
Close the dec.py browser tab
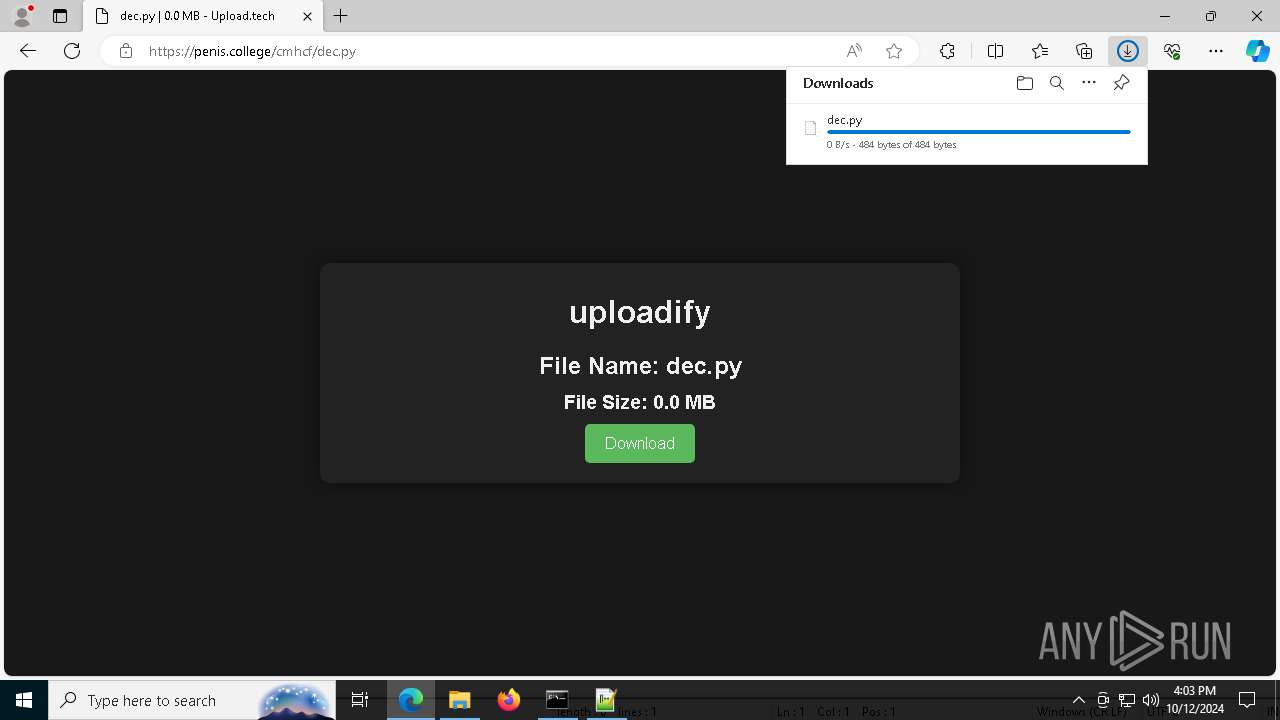pyautogui.click(x=307, y=16)
